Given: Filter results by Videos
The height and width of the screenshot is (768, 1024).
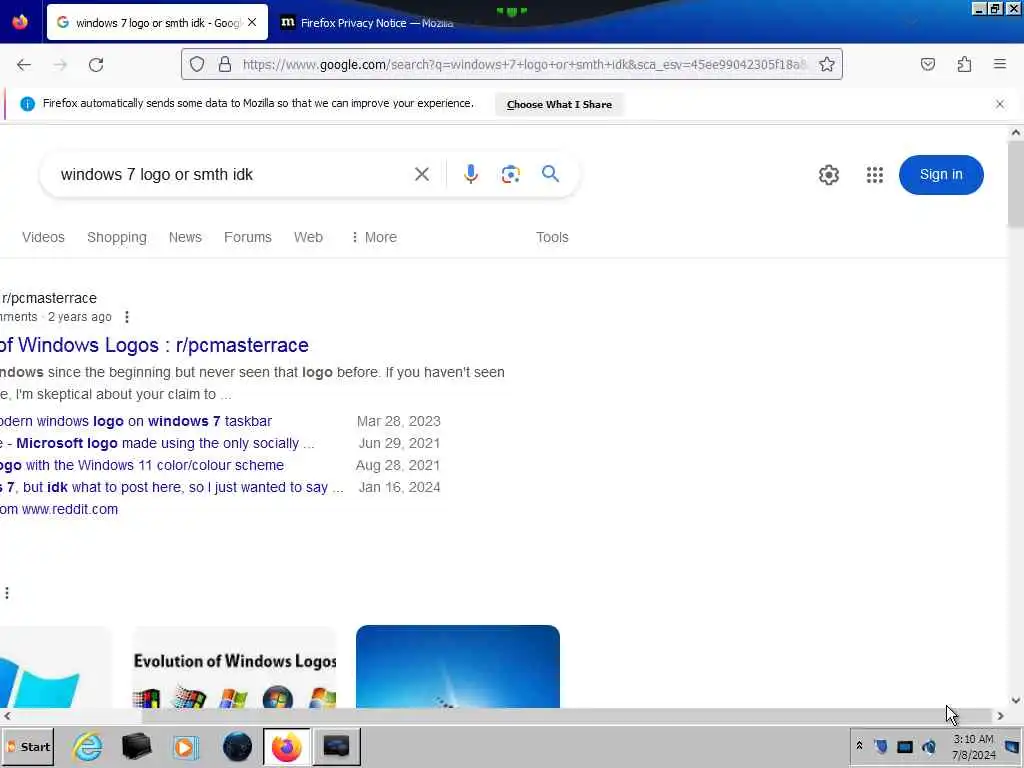Looking at the screenshot, I should [43, 237].
